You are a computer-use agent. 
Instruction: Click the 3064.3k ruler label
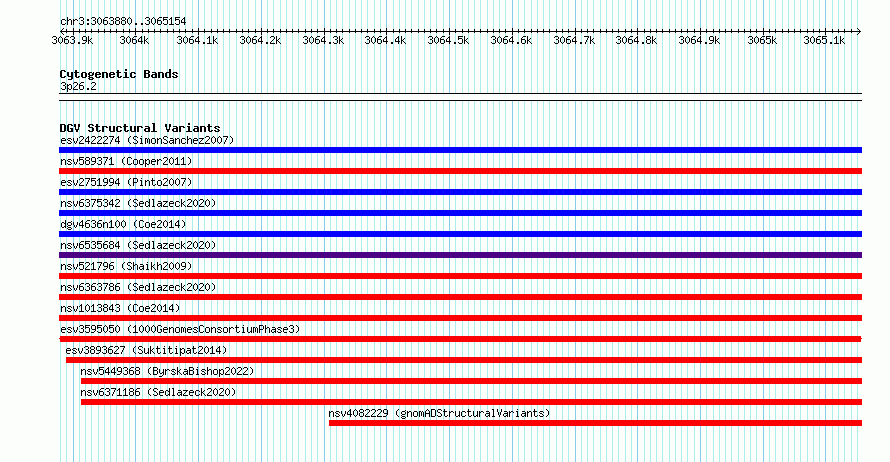coord(323,41)
